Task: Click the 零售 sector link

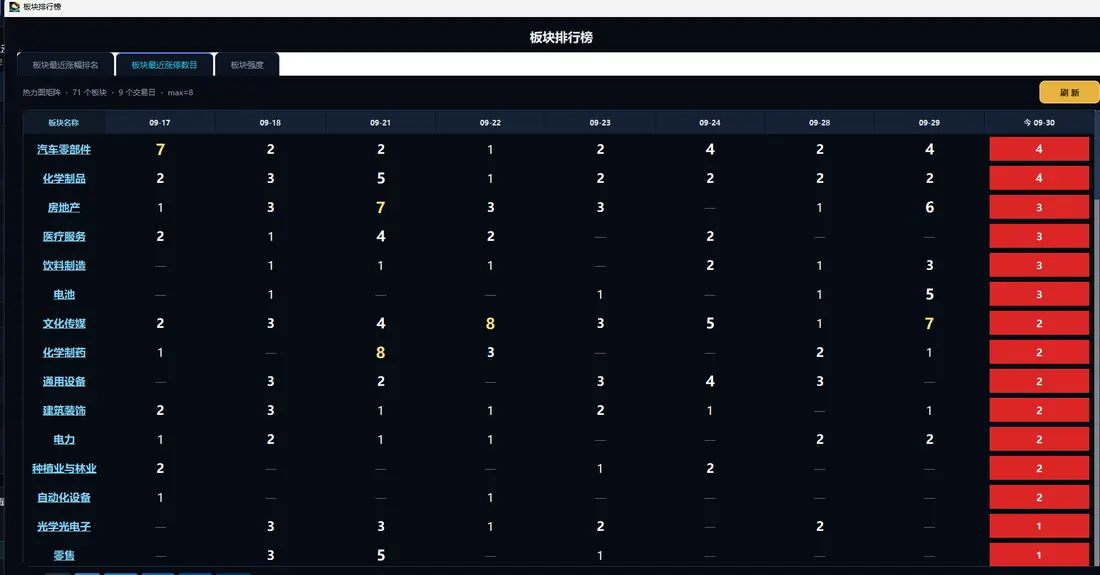Action: click(x=64, y=555)
